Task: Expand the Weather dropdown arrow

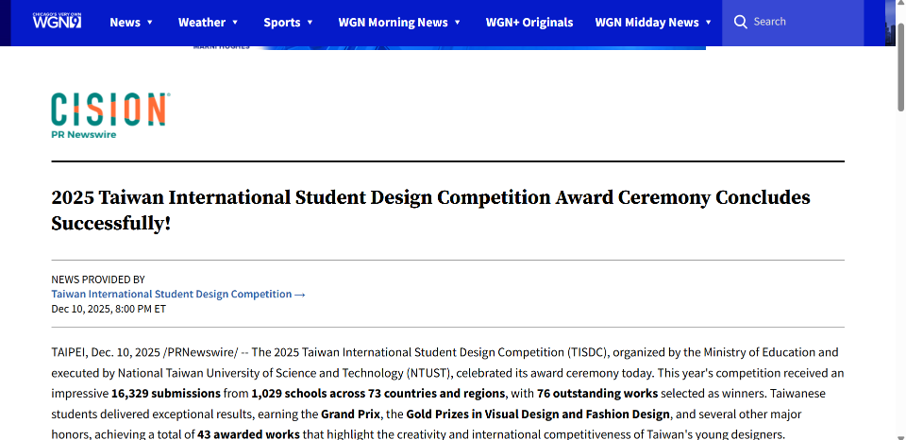Action: tap(235, 22)
